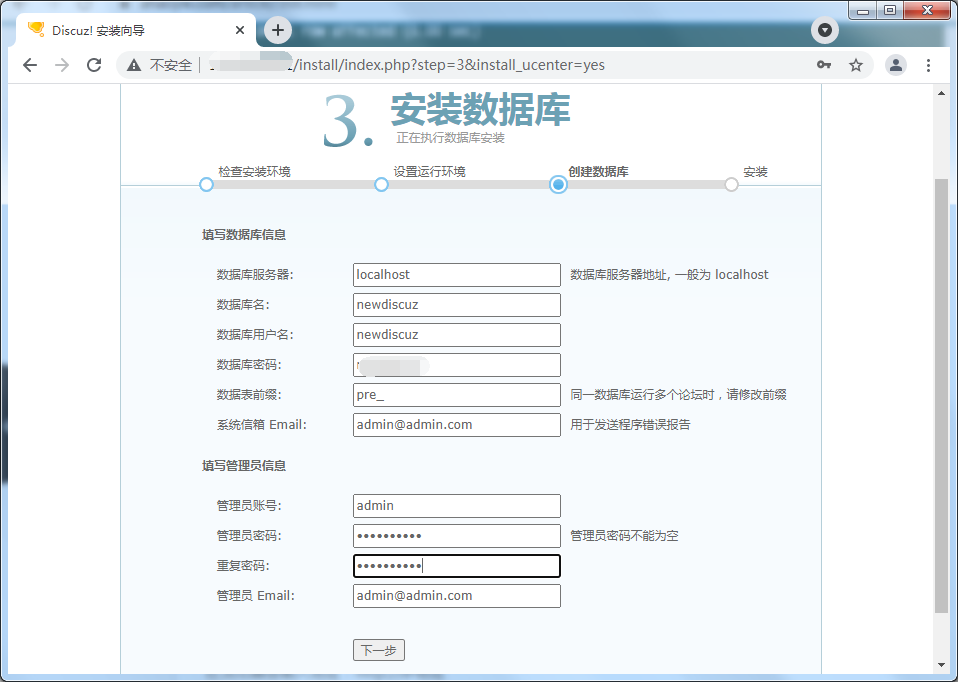
Task: Click the browser back arrow
Action: (x=30, y=65)
